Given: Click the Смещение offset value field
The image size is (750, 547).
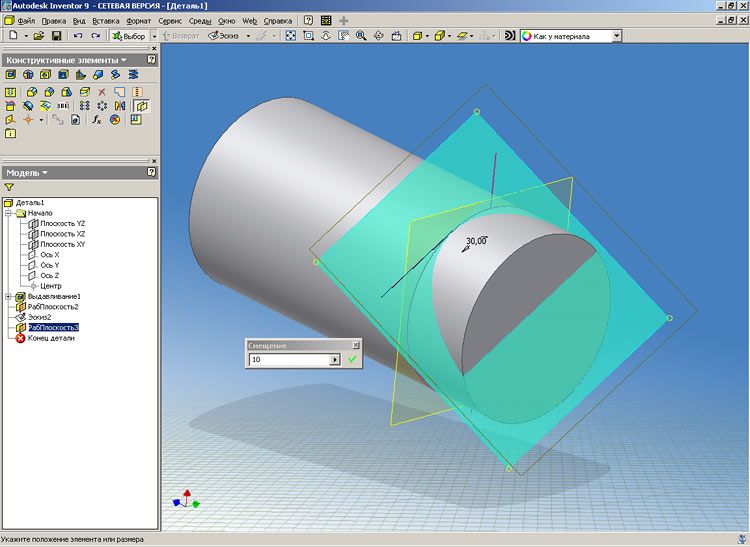Looking at the screenshot, I should pos(289,360).
